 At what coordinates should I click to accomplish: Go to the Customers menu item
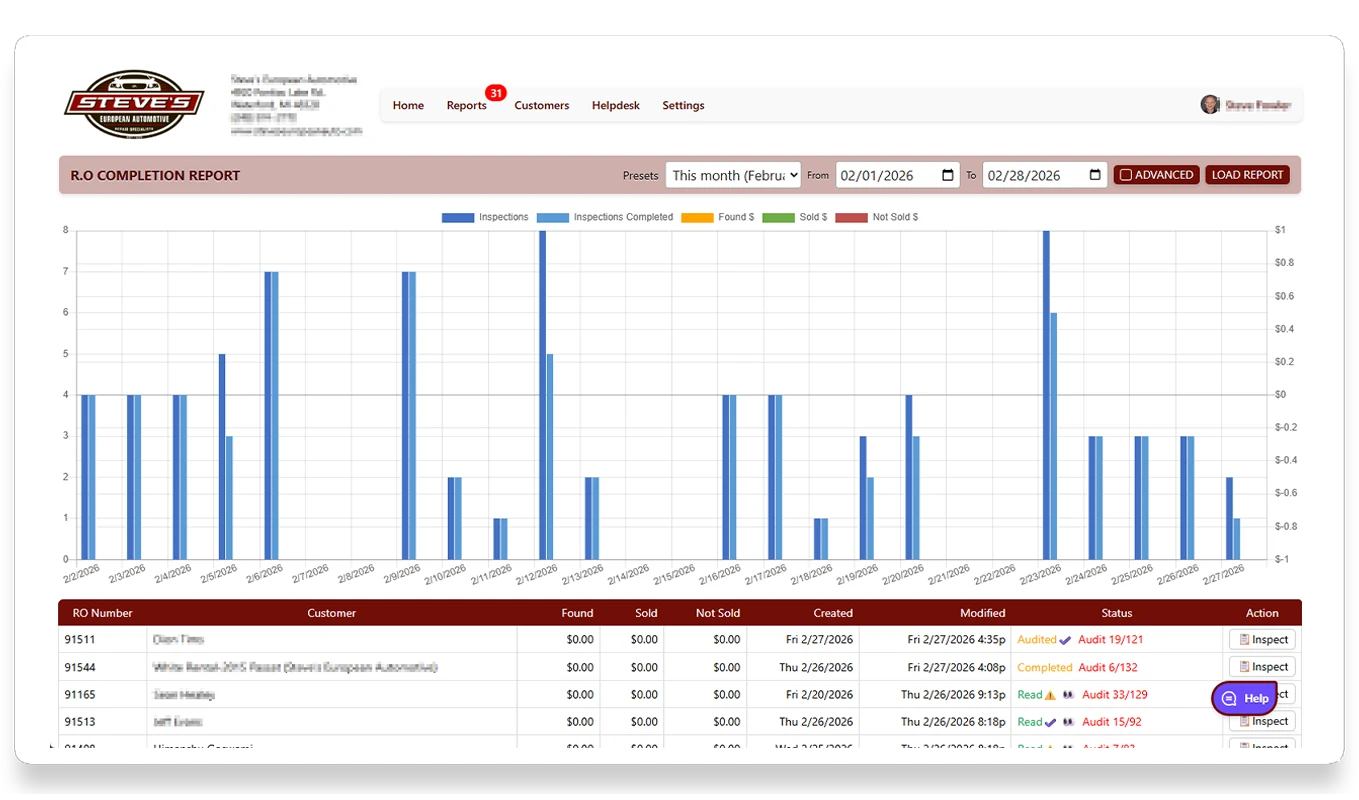541,105
